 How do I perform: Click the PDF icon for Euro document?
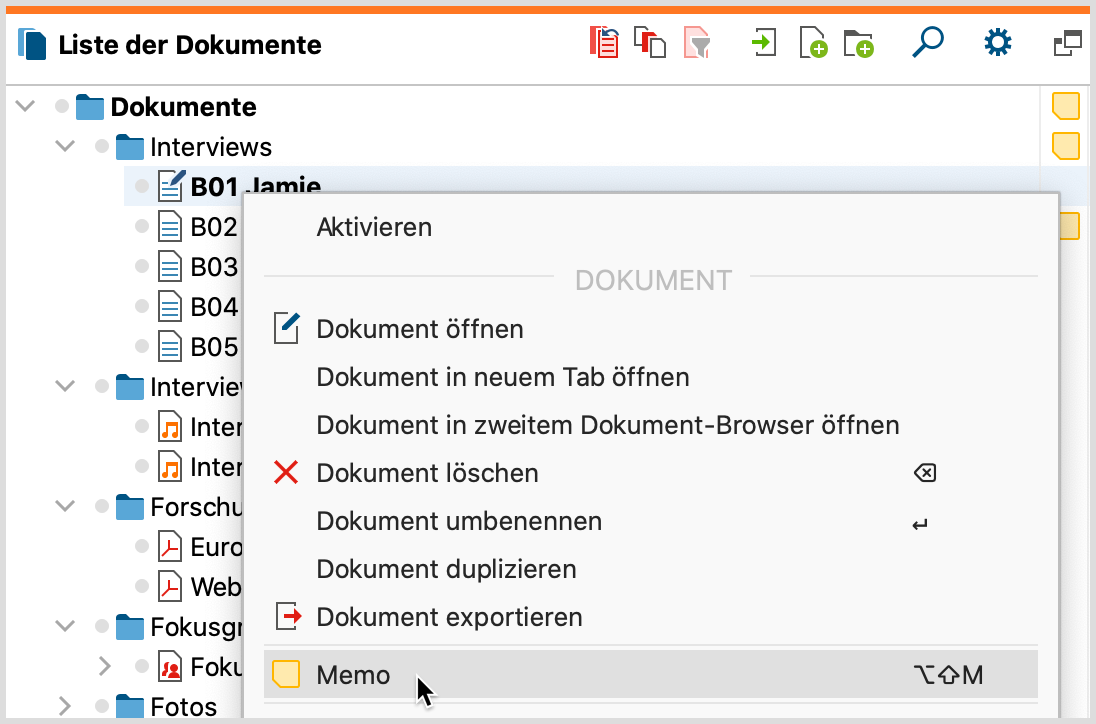tap(170, 546)
